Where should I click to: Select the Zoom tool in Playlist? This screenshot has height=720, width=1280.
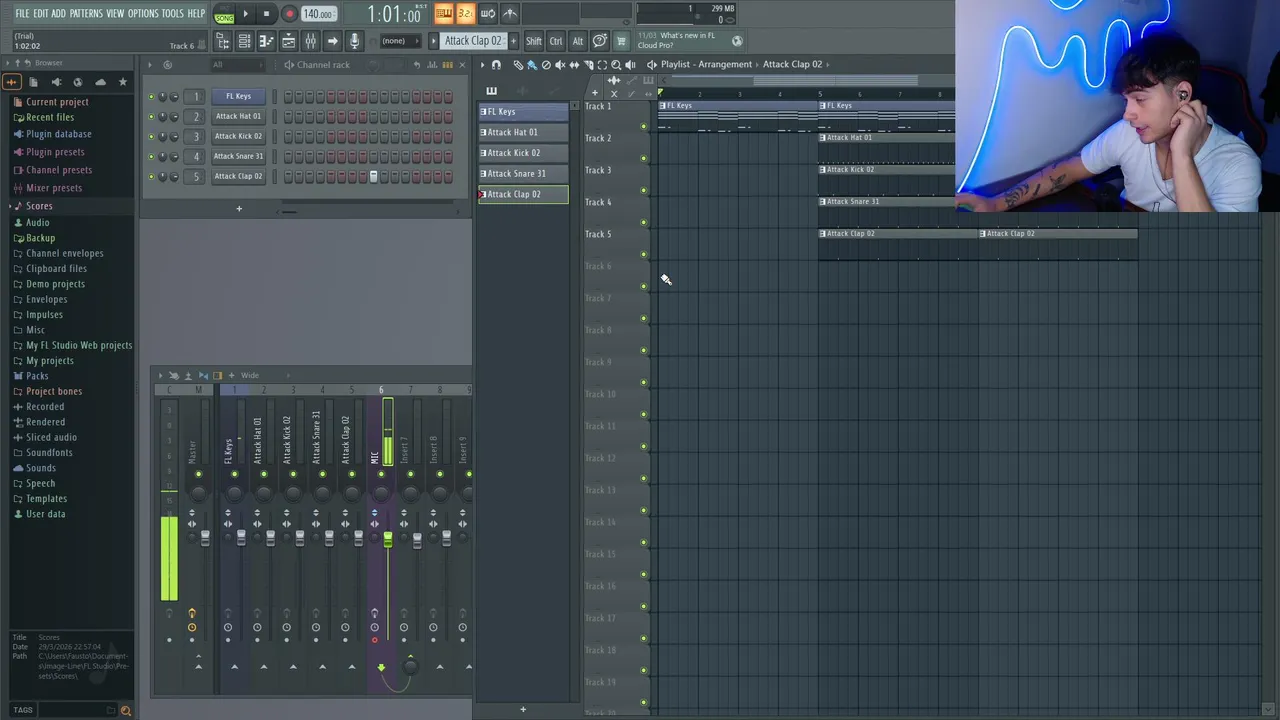tap(616, 64)
